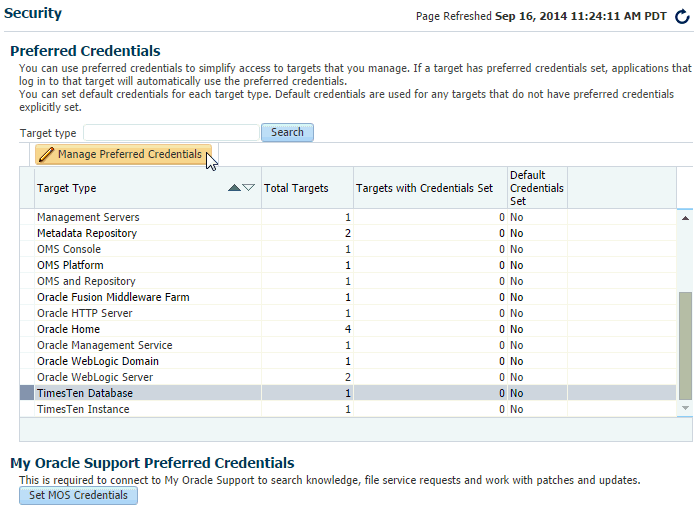Click the Search button
Screen dimensions: 697x510
[x=287, y=133]
